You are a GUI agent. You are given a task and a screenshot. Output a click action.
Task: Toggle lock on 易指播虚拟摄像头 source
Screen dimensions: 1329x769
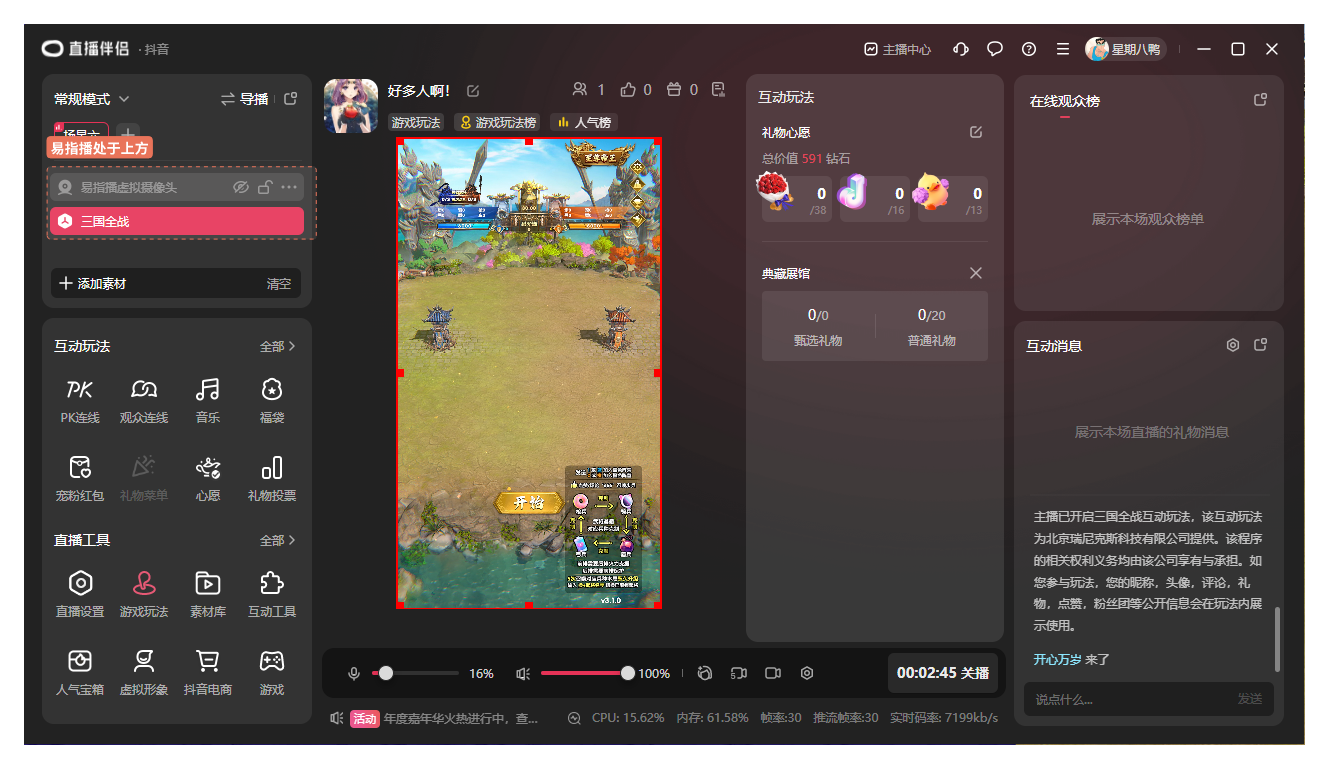[x=265, y=187]
